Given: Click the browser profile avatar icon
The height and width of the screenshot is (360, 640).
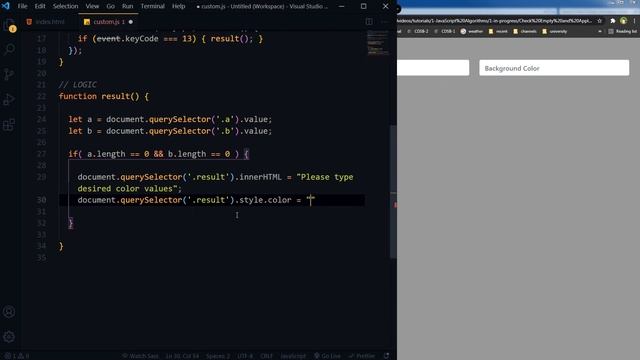Looking at the screenshot, I should point(623,21).
